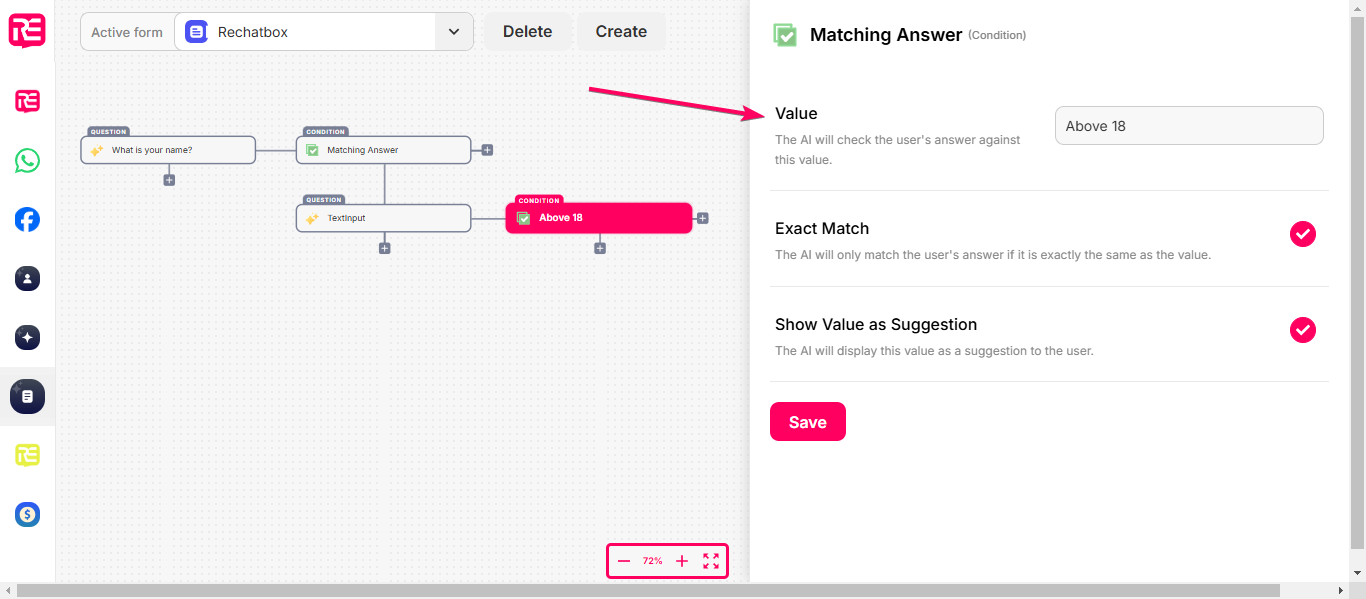The height and width of the screenshot is (599, 1366).
Task: Add node below TextInput question
Action: [384, 248]
